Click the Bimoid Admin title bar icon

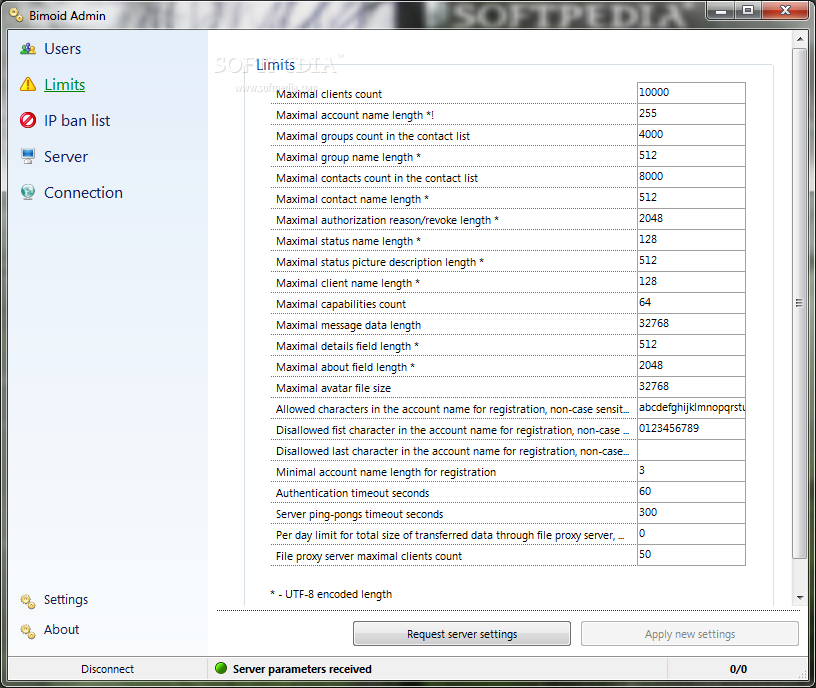point(16,15)
